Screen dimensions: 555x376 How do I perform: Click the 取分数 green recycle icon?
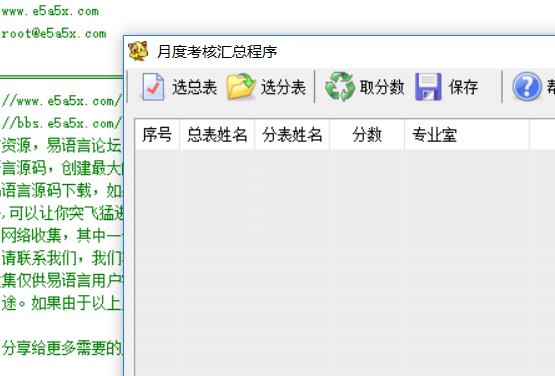340,86
